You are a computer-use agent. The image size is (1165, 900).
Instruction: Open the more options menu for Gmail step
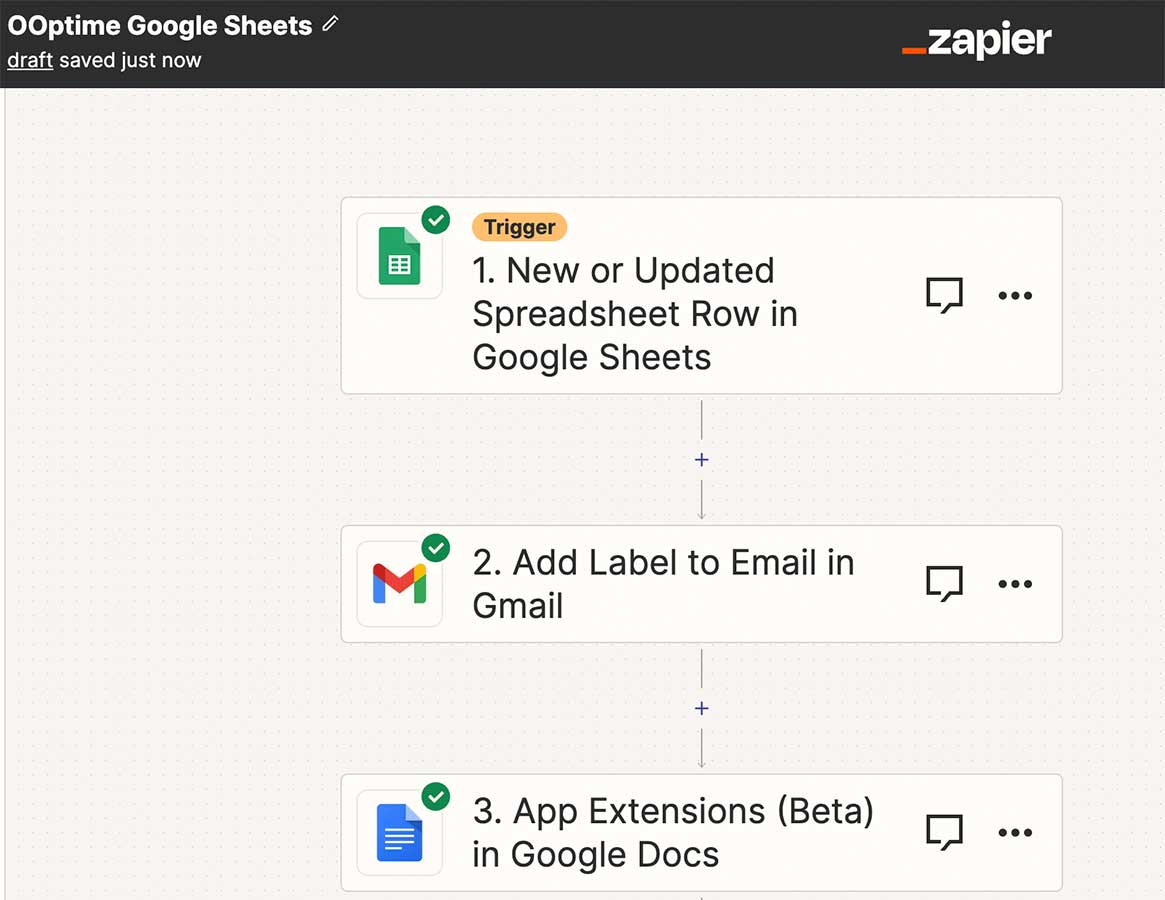point(1015,583)
